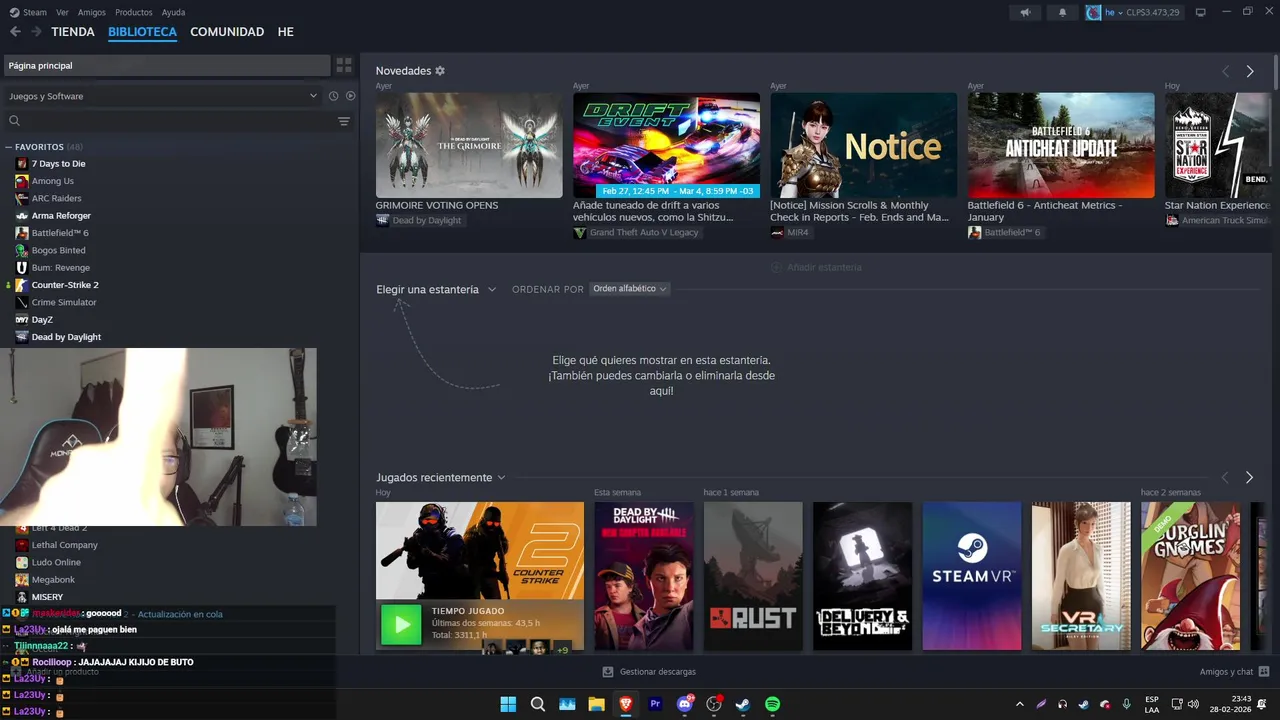Go back with the navigation back arrow

pos(15,32)
